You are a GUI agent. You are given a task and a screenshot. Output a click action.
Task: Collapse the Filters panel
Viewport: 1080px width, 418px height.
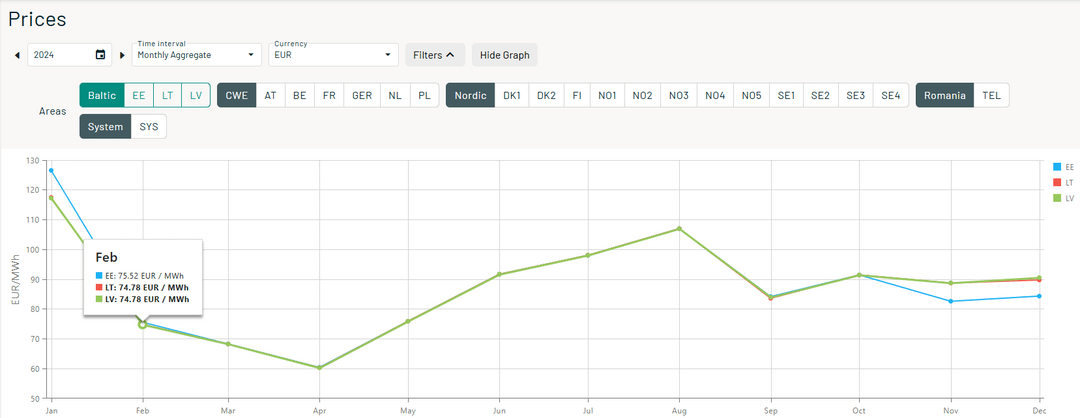[435, 55]
